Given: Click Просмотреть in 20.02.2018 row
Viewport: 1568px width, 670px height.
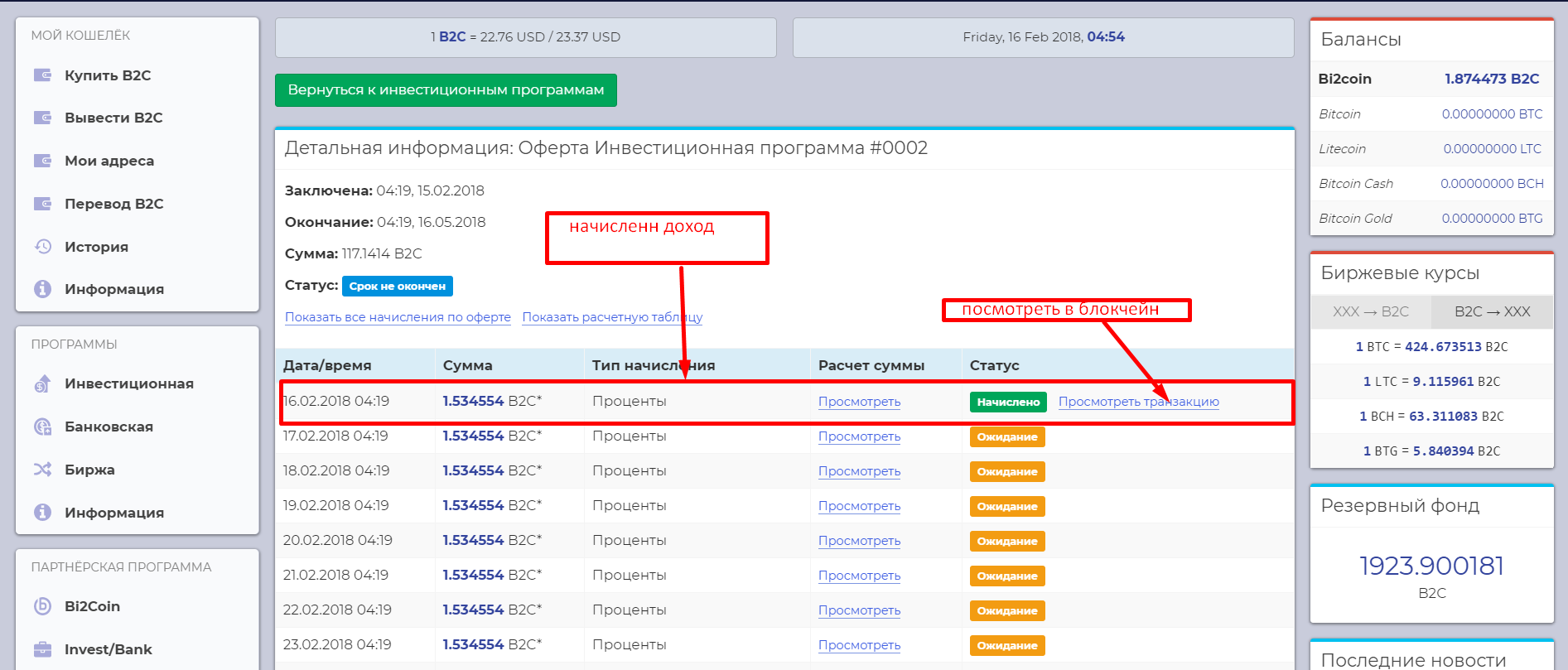Looking at the screenshot, I should (x=859, y=541).
